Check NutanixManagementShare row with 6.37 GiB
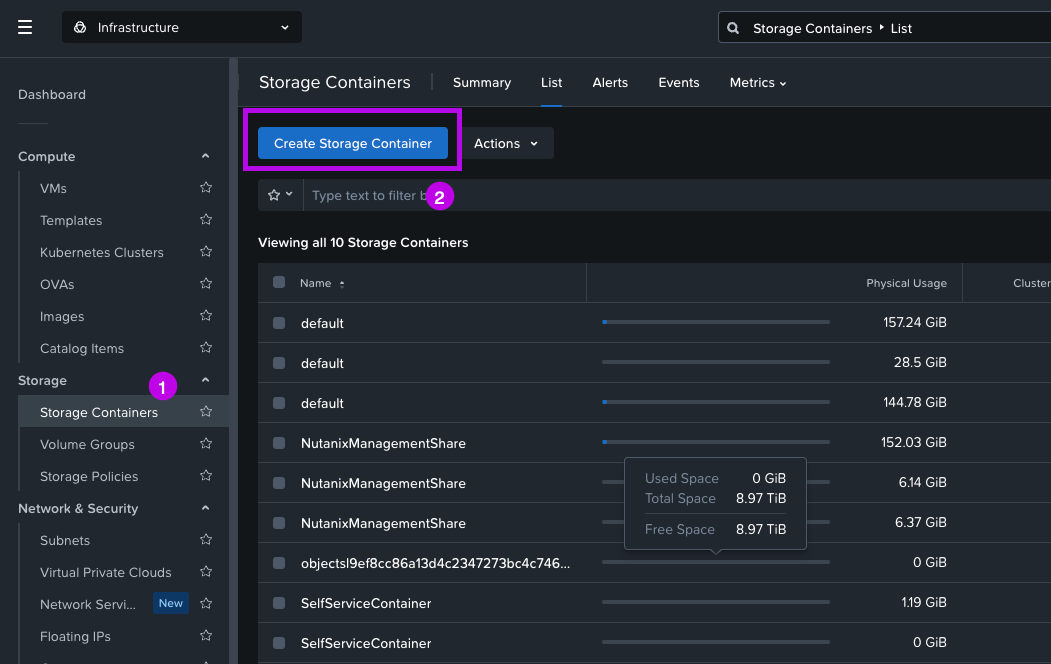This screenshot has width=1051, height=664. [x=279, y=523]
